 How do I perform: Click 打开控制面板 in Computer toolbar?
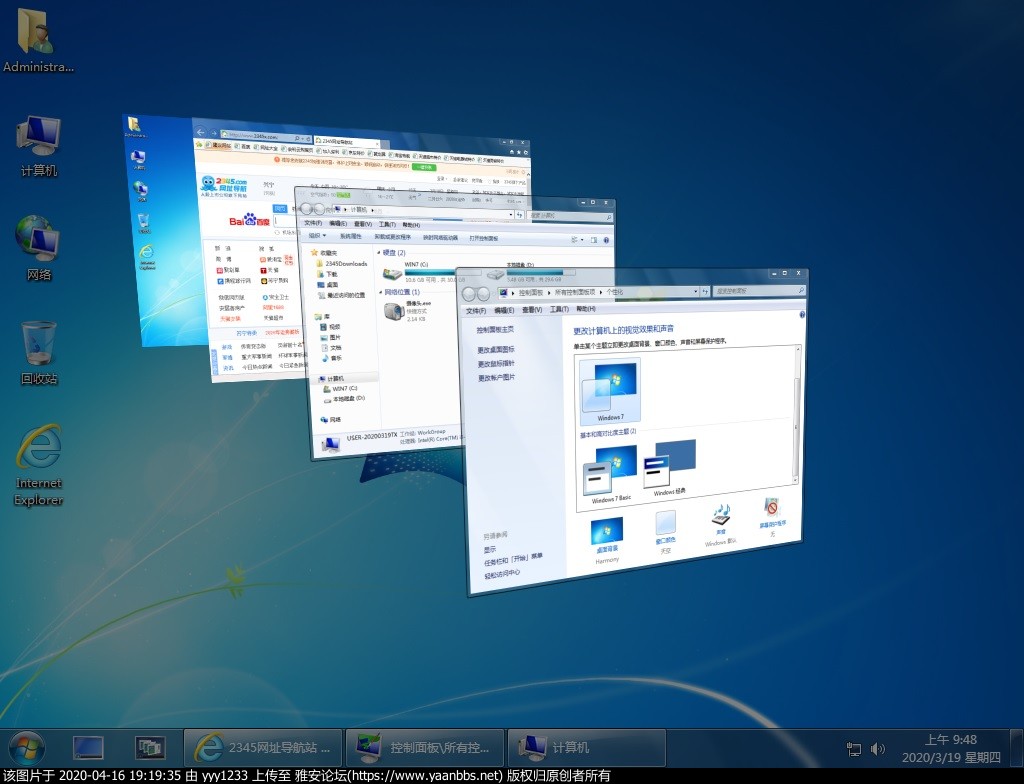coord(483,238)
